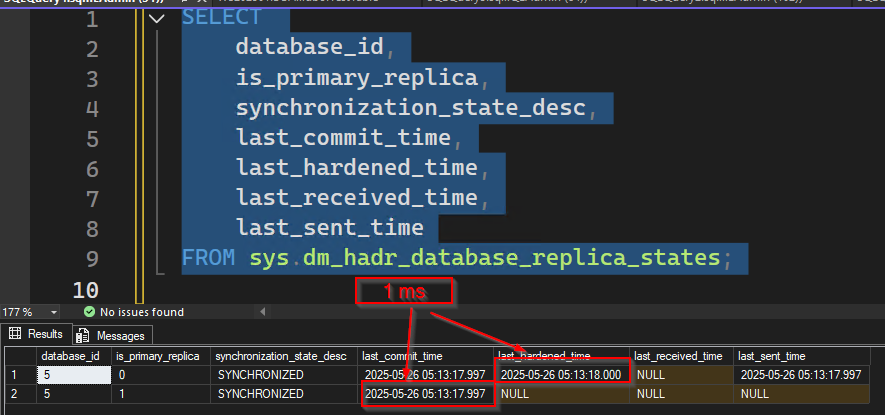Switch to the Results tab
Screen dimensions: 885x415
click(36, 334)
